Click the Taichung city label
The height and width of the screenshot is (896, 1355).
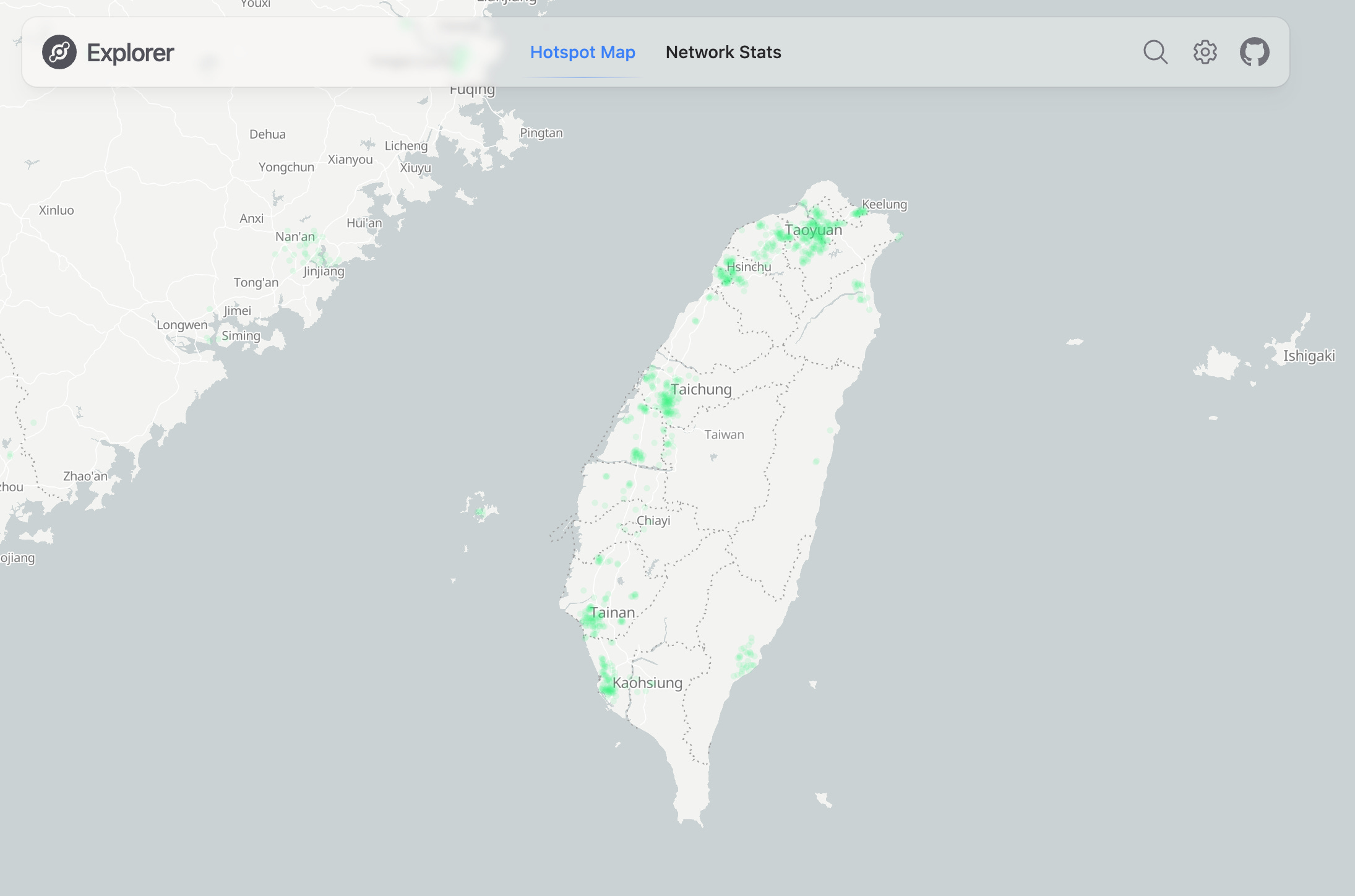tap(701, 389)
